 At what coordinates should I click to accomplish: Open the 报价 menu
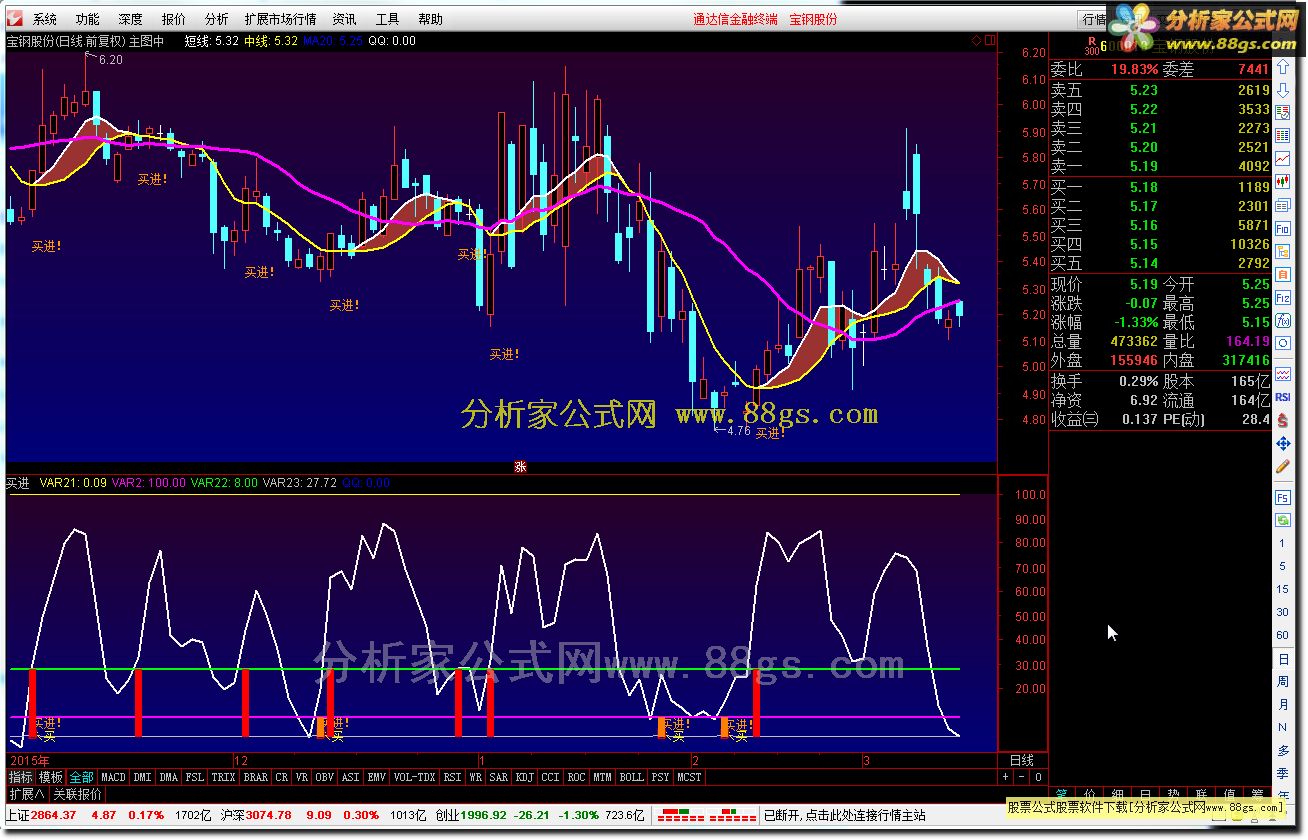point(173,19)
